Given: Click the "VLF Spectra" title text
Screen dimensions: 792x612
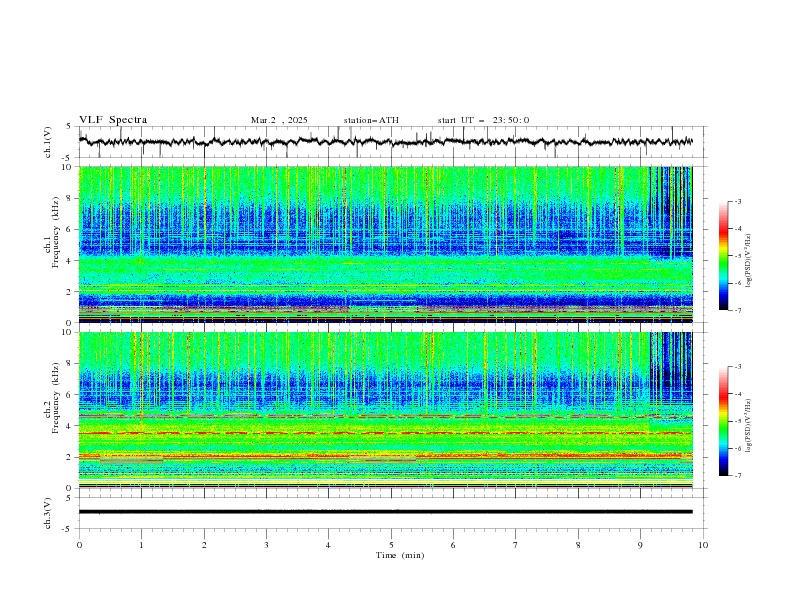Looking at the screenshot, I should [113, 120].
